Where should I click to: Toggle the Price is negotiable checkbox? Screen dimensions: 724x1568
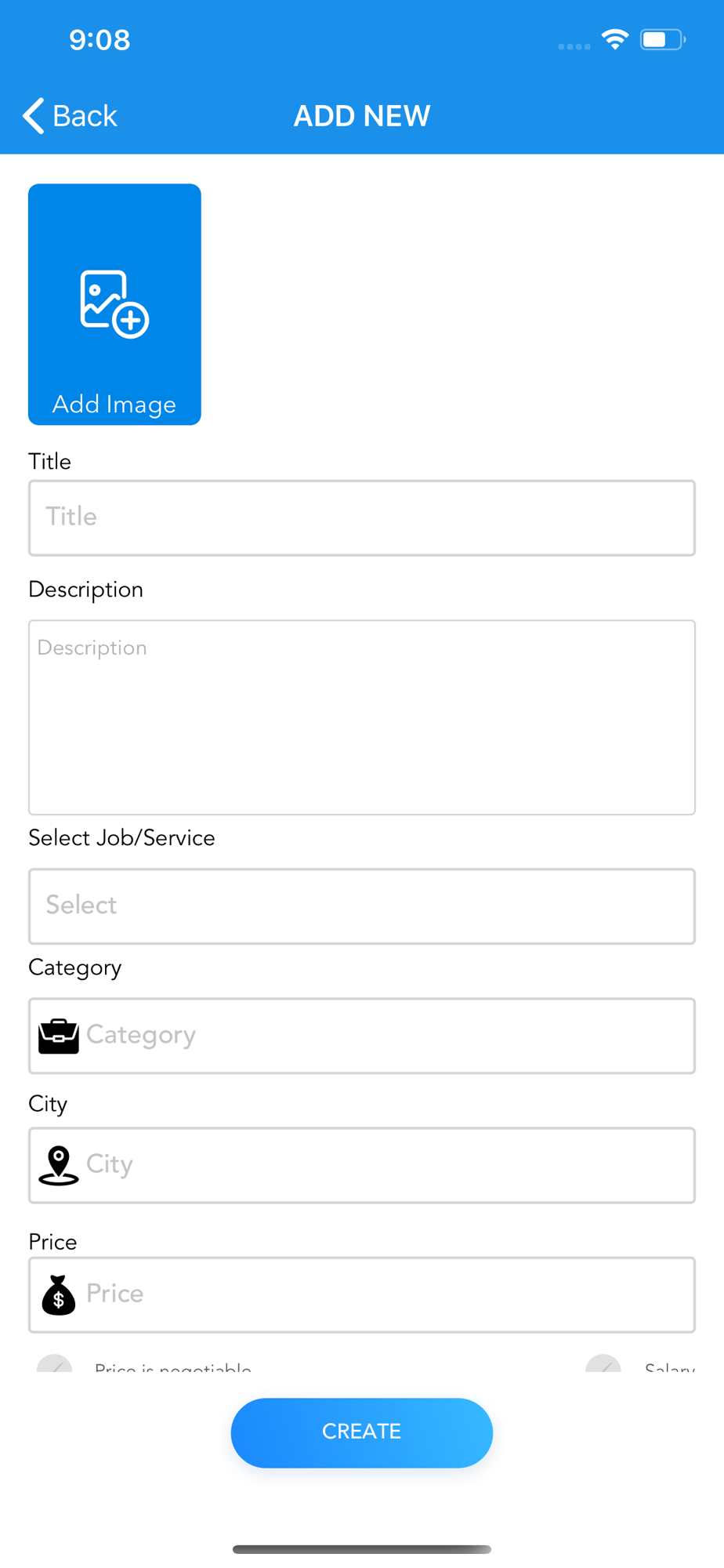(x=54, y=1364)
